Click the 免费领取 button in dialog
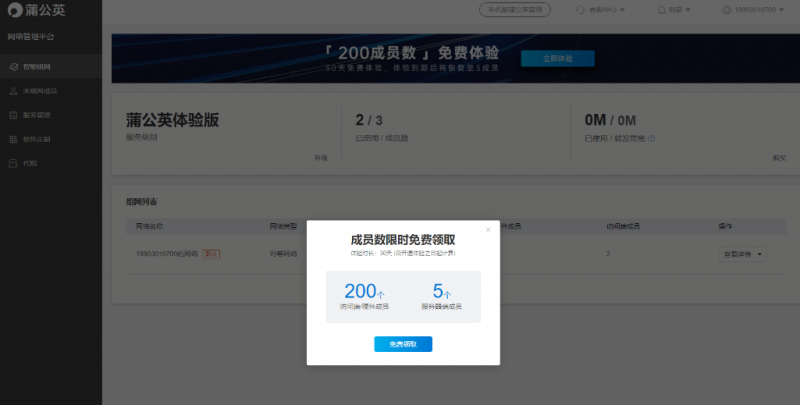Screen dimensions: 800x405 (x=403, y=344)
